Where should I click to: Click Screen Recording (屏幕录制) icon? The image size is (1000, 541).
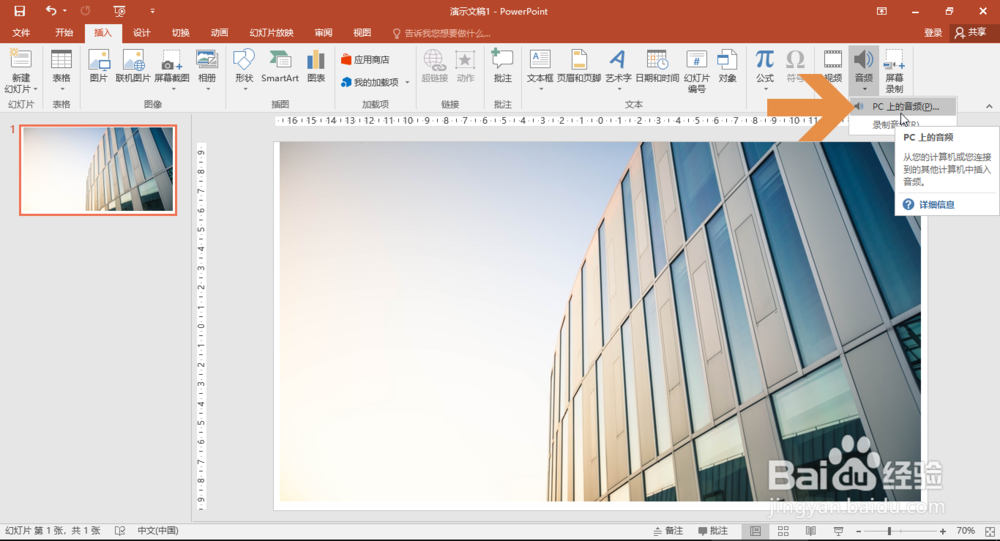pyautogui.click(x=894, y=70)
